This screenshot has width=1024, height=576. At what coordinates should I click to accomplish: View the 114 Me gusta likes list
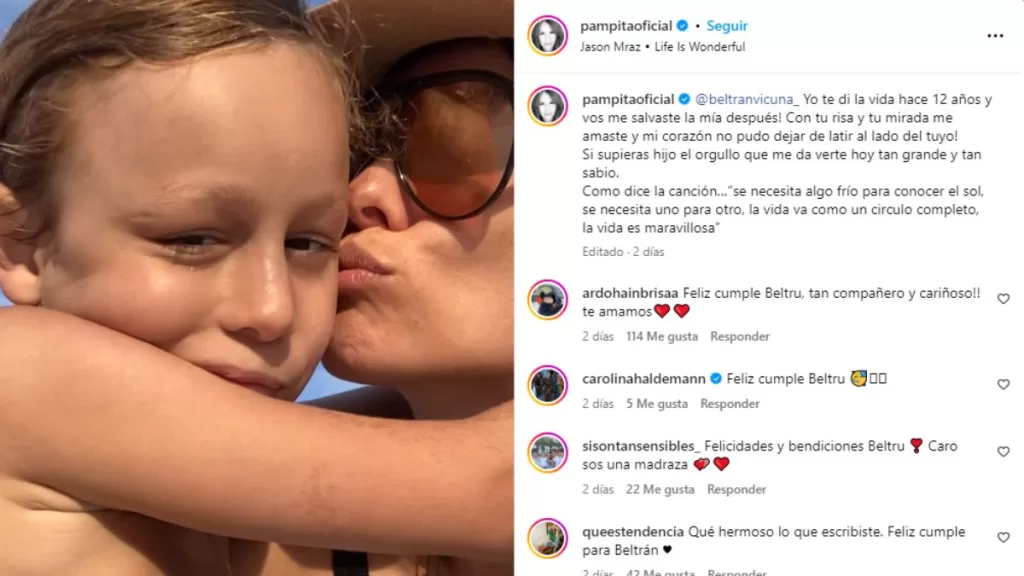(662, 336)
